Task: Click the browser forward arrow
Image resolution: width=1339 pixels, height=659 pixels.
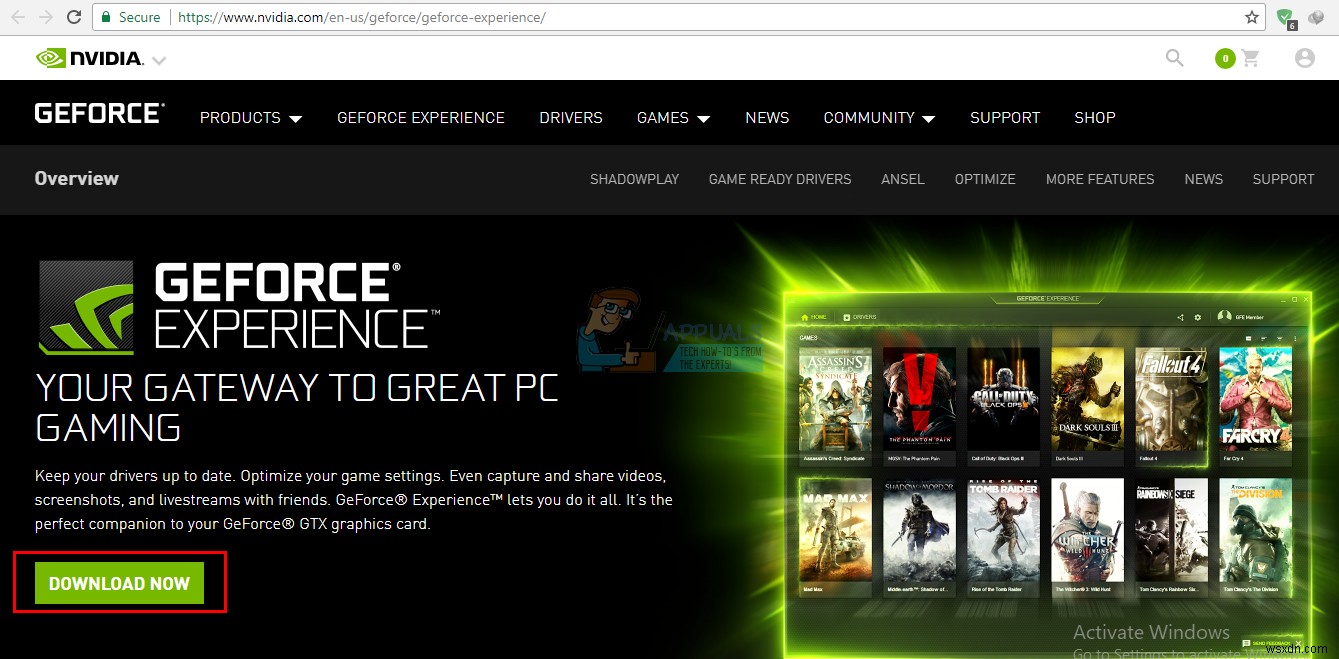Action: [46, 17]
